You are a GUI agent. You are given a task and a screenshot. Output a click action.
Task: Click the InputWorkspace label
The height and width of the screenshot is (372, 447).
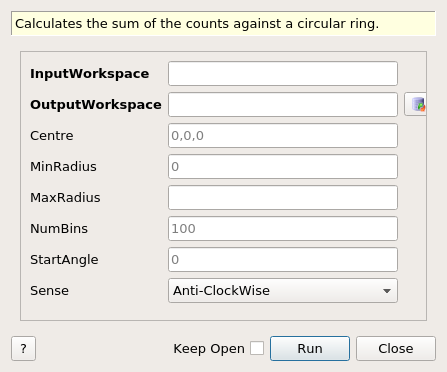tap(90, 74)
